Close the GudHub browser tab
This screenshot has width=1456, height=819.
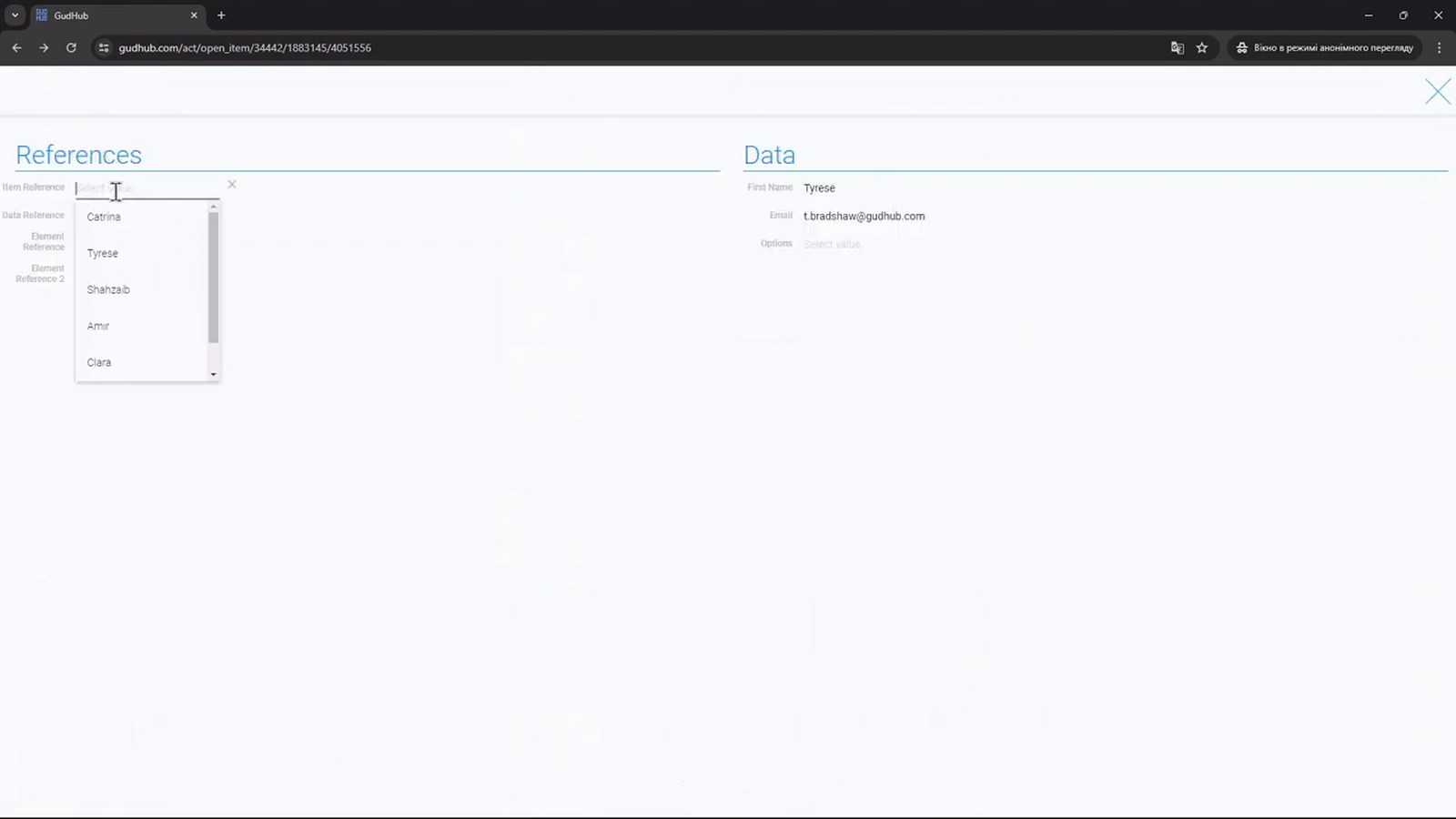click(x=194, y=15)
